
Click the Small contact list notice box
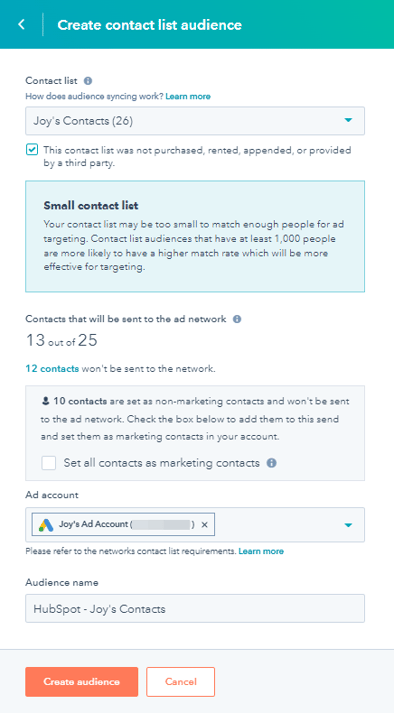tap(195, 236)
